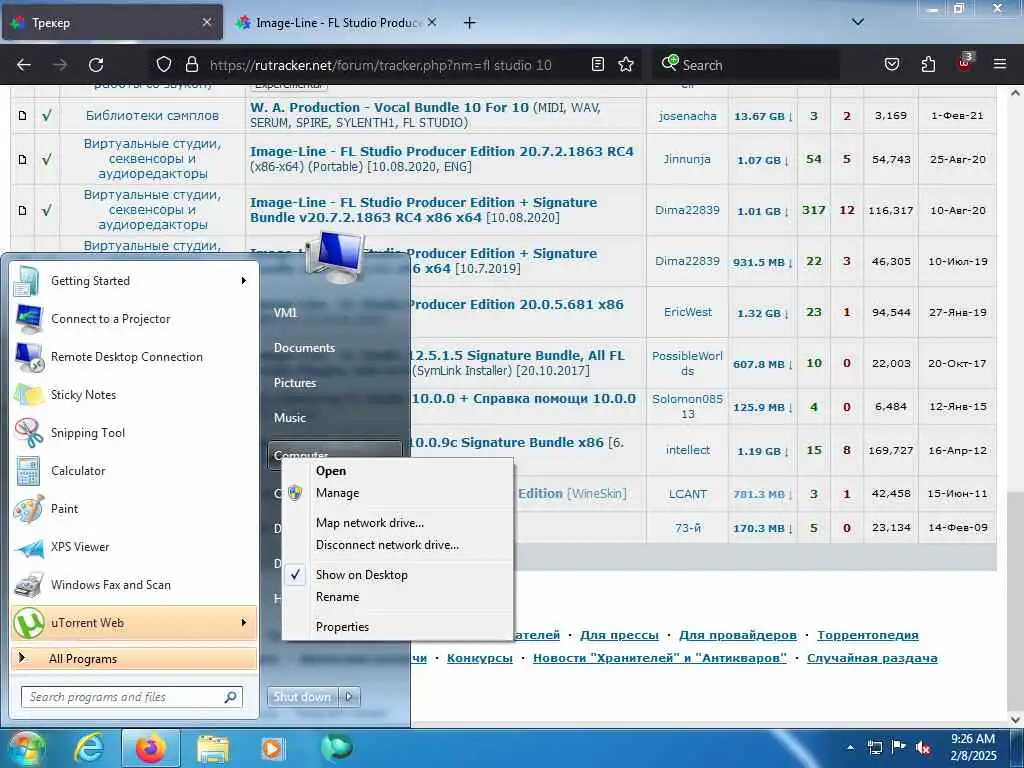Reload the page with the refresh icon
The image size is (1024, 768).
point(96,65)
